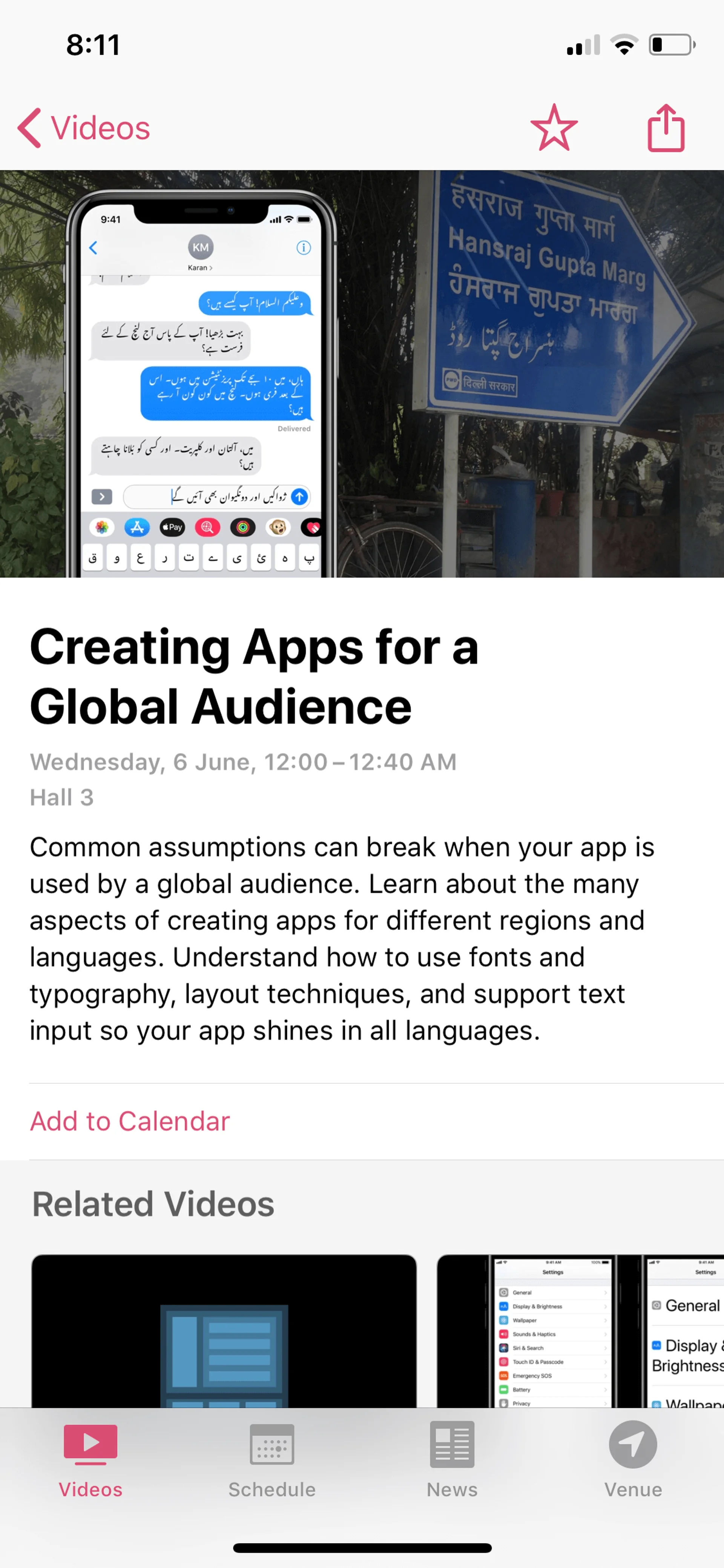Open the News tab
This screenshot has width=724, height=1568.
coord(452,1458)
